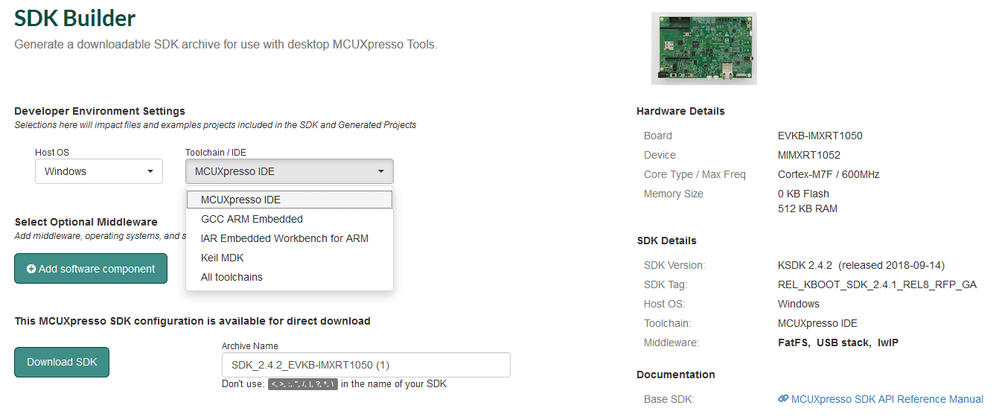Click the Hardware Details heading
The height and width of the screenshot is (417, 999).
[x=680, y=111]
